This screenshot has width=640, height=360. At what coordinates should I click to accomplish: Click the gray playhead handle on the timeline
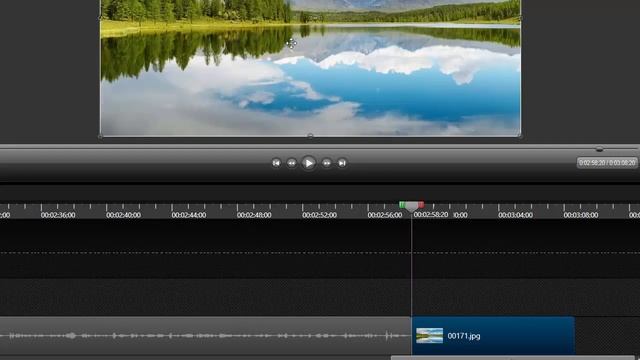coord(411,207)
